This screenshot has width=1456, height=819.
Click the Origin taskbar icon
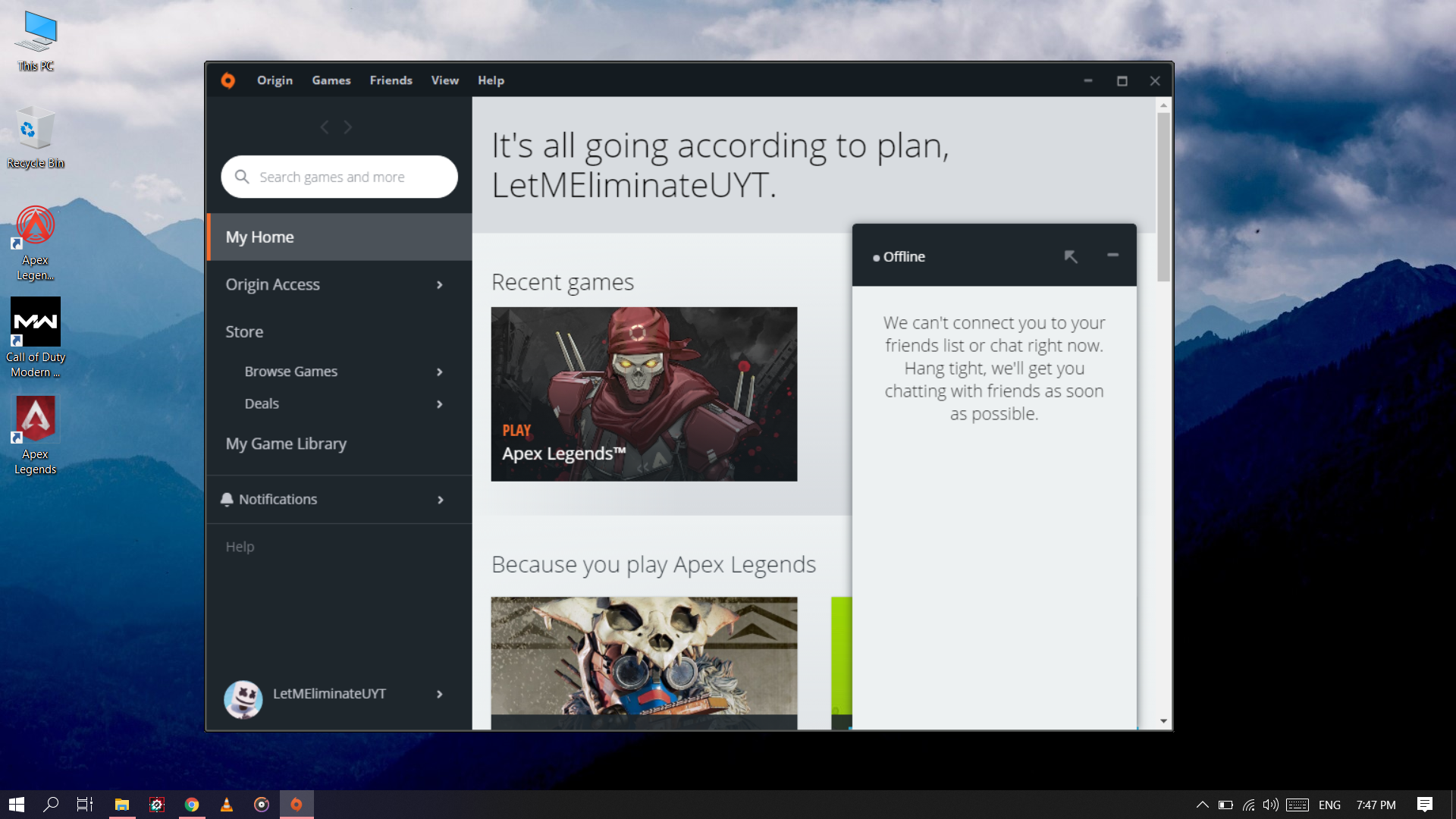coord(297,805)
